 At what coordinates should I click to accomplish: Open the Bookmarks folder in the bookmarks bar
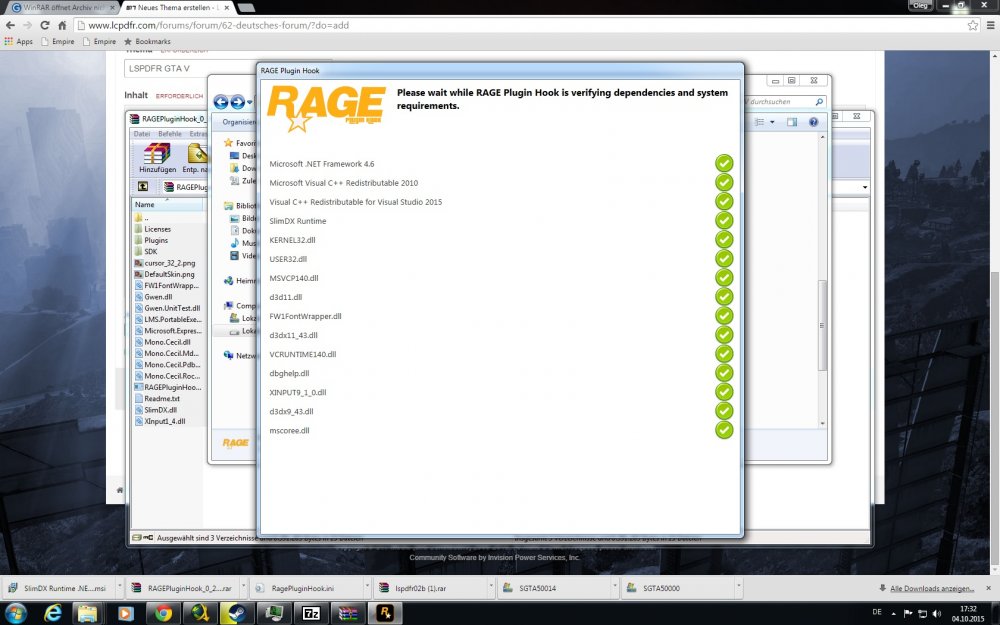147,41
